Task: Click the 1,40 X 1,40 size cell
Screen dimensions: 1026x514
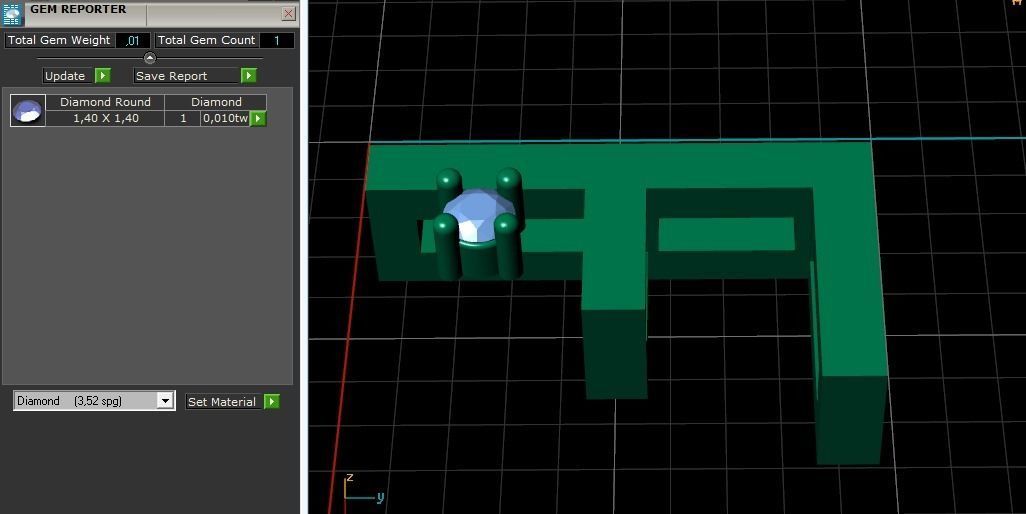Action: tap(105, 118)
